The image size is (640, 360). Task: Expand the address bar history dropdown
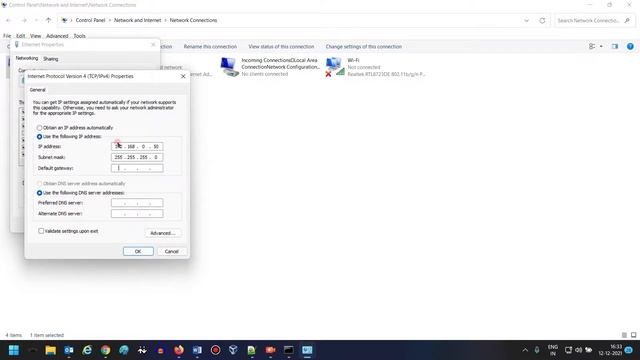tap(527, 20)
